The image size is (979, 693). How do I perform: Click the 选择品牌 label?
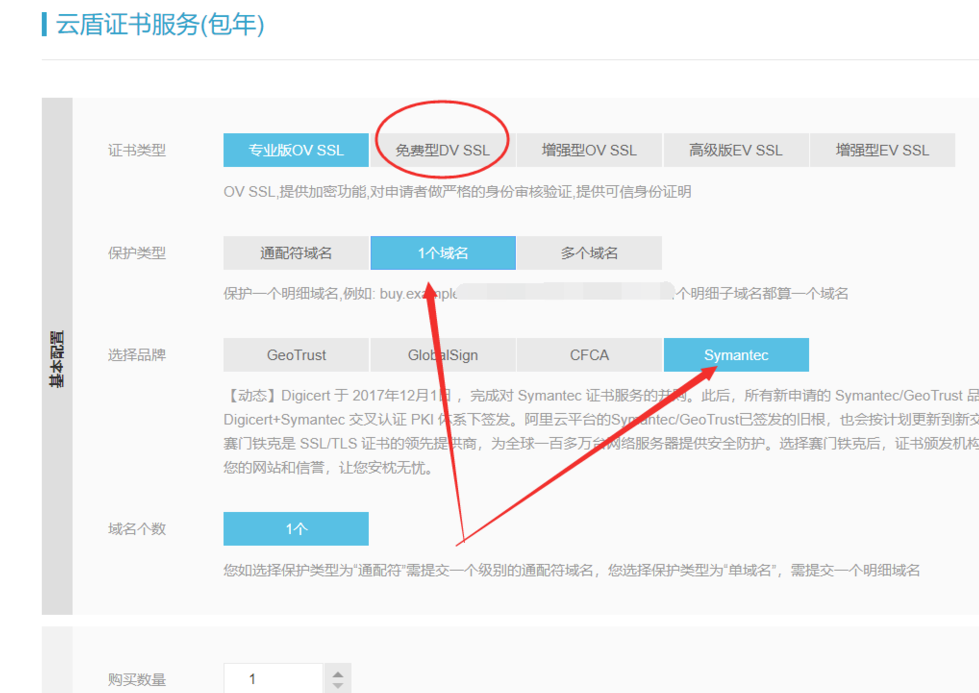coord(137,355)
